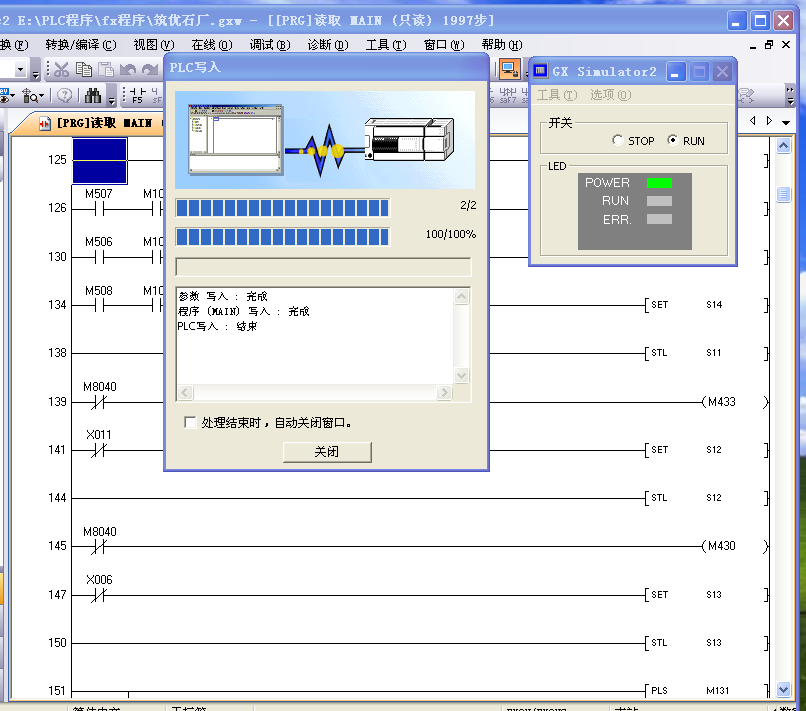
Task: Click the vertical scrollbar thumb of ladder editor
Action: (784, 195)
